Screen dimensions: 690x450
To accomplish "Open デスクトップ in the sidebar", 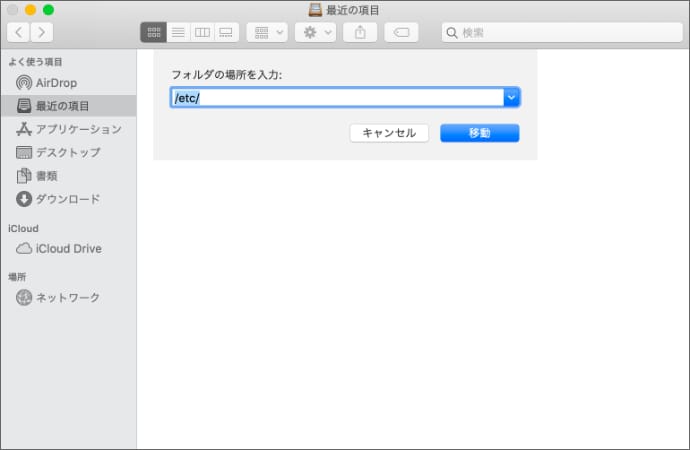I will tap(67, 152).
